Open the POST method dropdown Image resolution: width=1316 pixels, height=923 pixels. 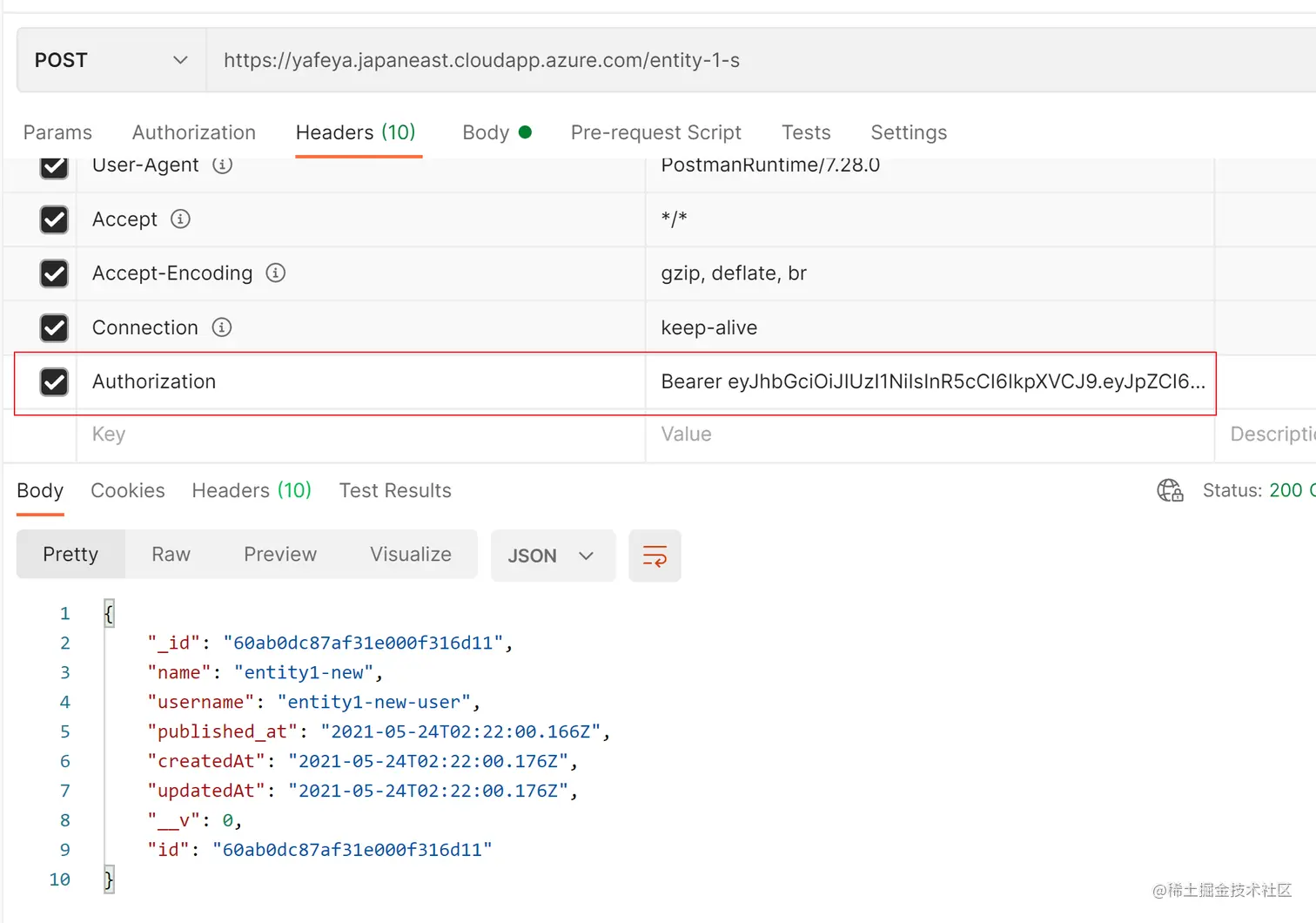tap(111, 60)
